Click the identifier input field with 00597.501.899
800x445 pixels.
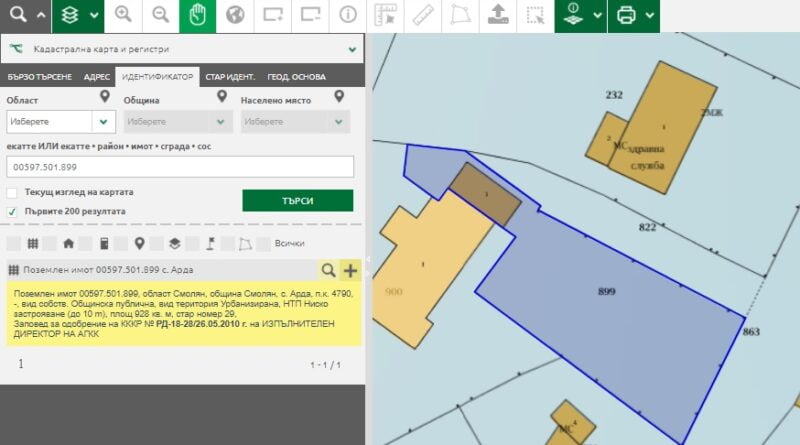click(180, 167)
